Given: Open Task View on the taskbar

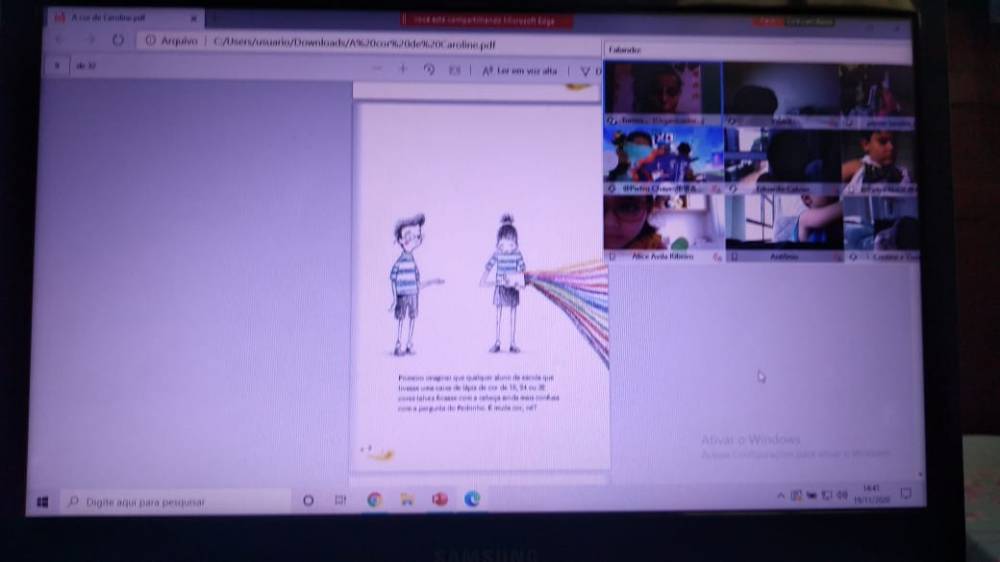Looking at the screenshot, I should (340, 500).
